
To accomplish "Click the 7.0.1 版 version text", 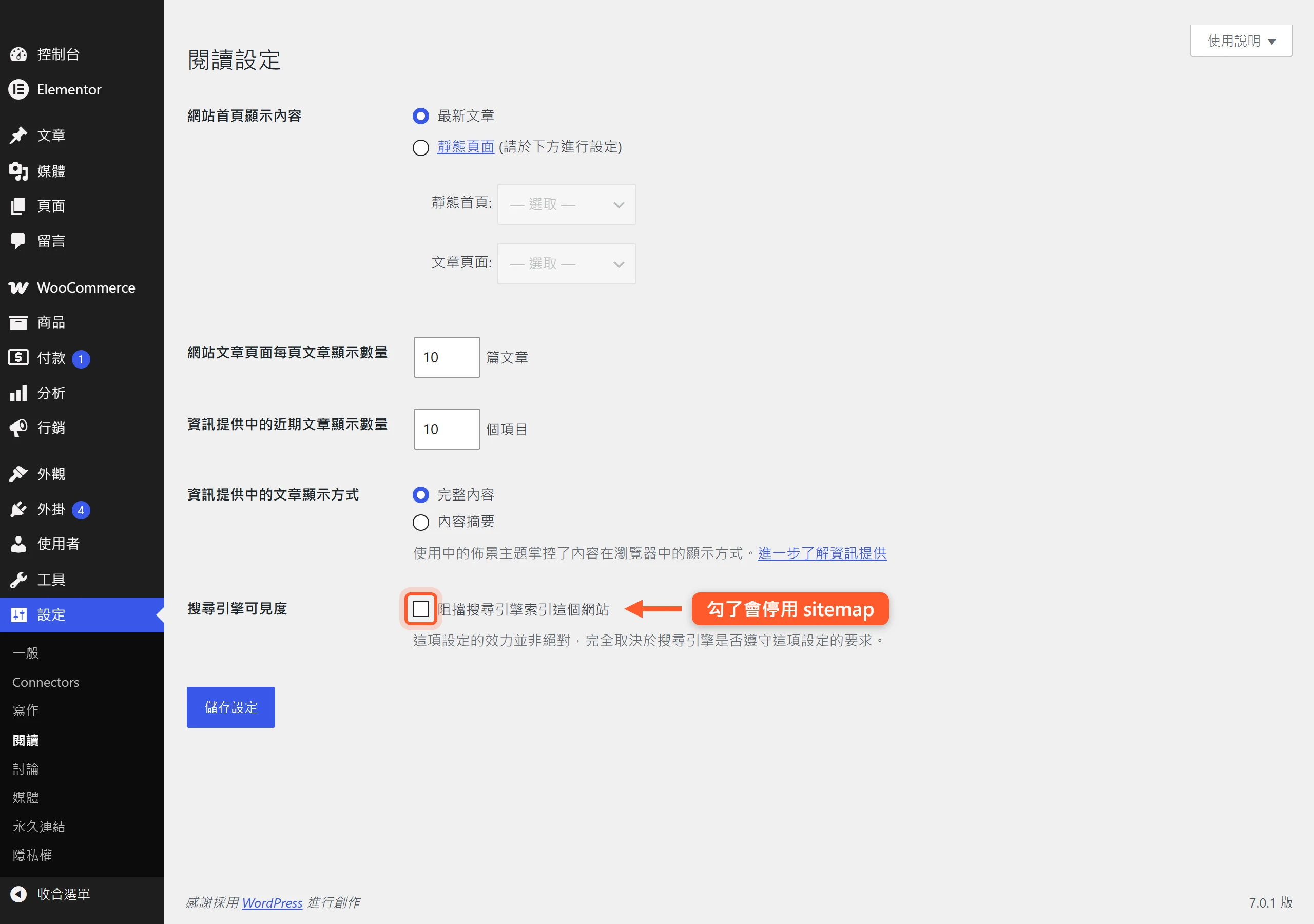I will 1270,902.
